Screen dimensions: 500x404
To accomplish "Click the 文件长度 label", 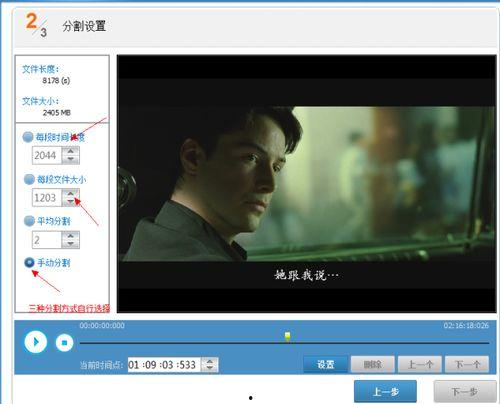I will click(40, 69).
